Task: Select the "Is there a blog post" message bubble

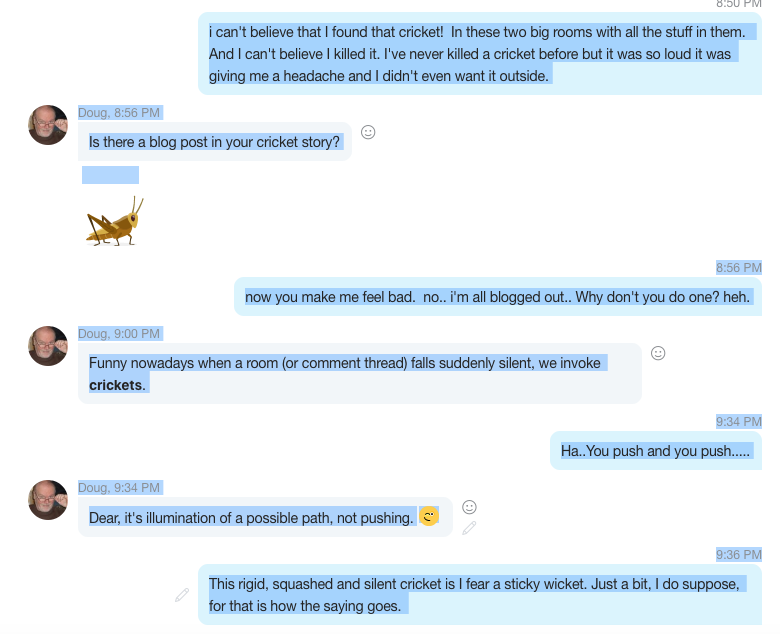Action: 215,142
